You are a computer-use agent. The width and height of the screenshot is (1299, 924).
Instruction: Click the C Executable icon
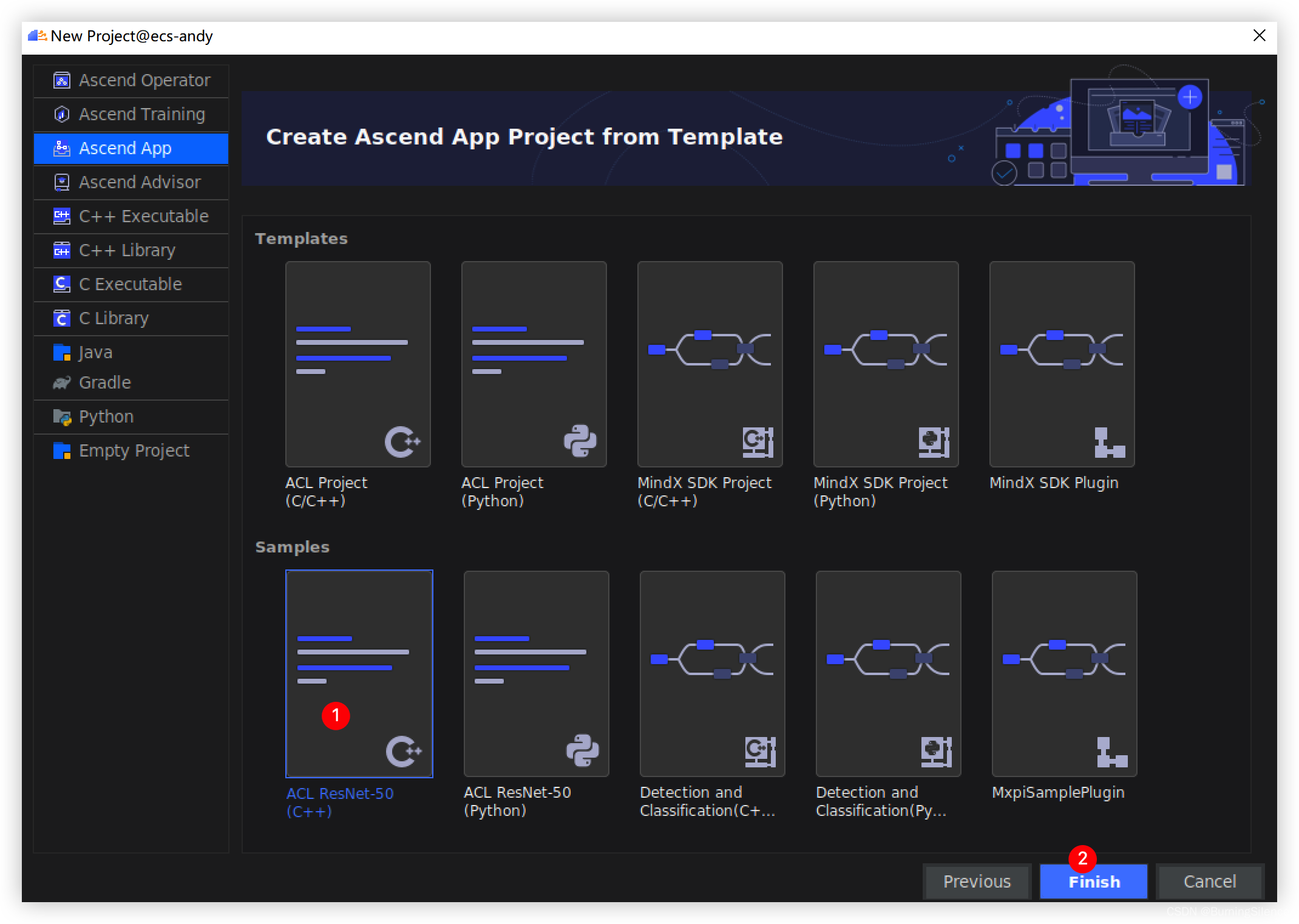click(62, 284)
